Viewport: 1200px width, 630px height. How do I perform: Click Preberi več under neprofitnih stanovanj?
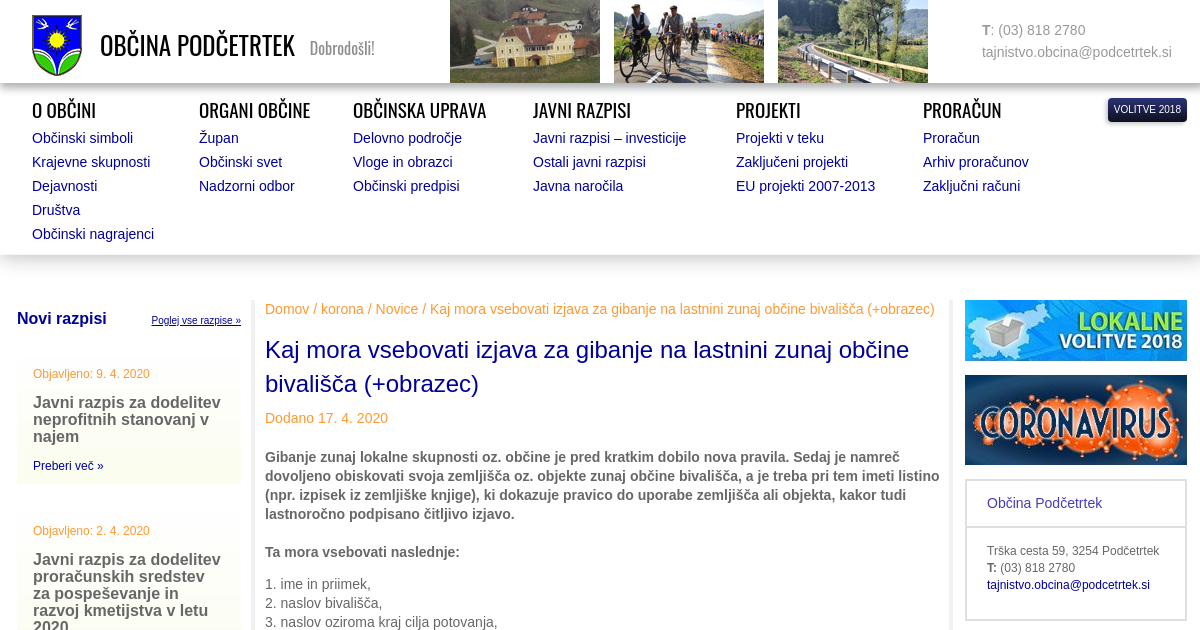click(68, 466)
